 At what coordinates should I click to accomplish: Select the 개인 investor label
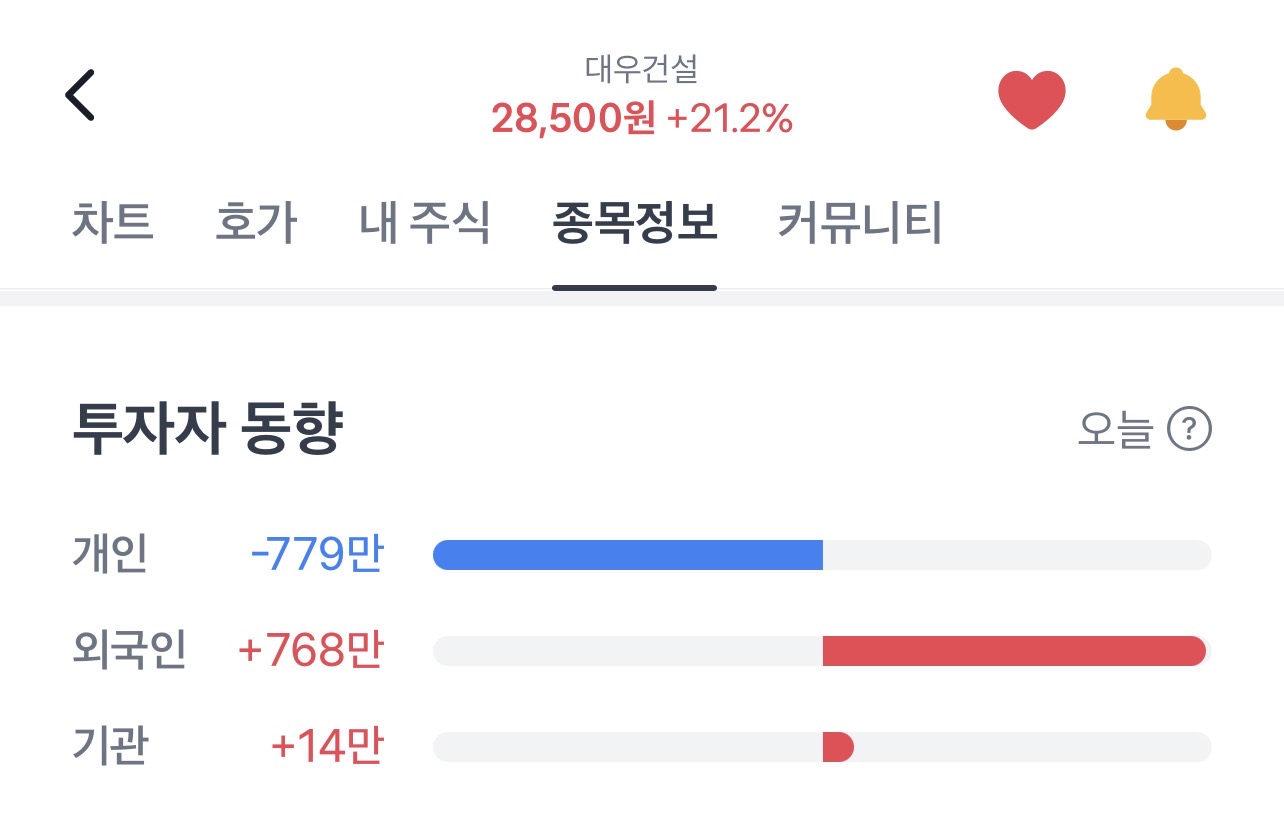110,555
